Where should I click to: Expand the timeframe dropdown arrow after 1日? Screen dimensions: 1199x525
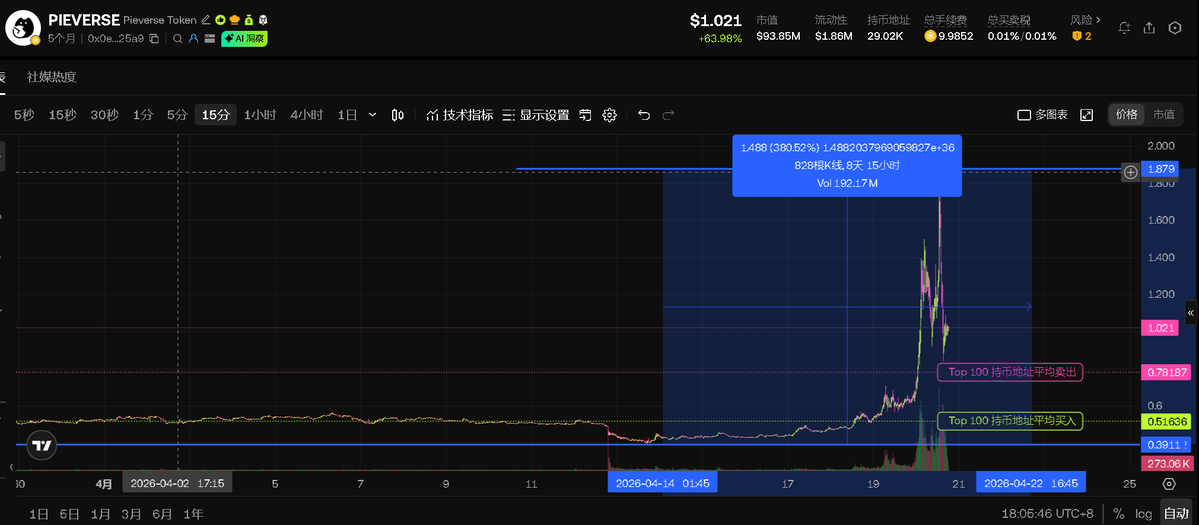tap(372, 115)
